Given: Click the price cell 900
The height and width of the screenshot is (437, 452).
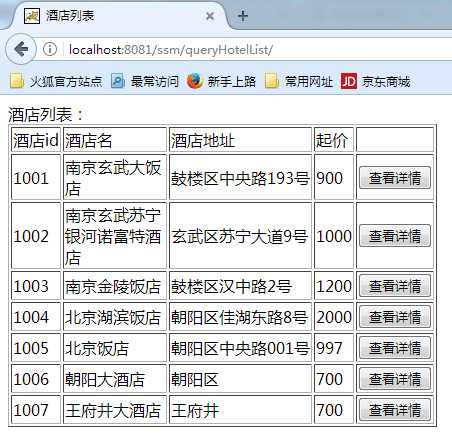Looking at the screenshot, I should pyautogui.click(x=334, y=177).
